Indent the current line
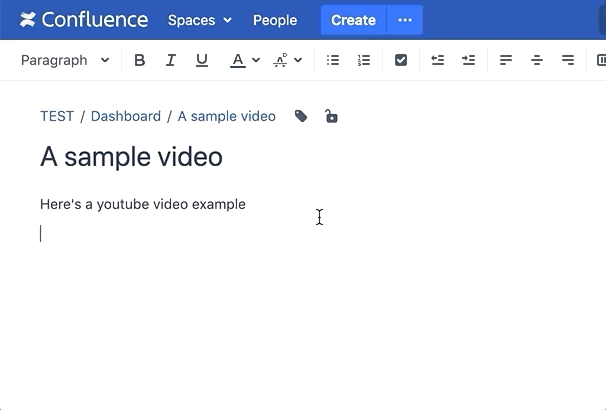 [x=468, y=60]
